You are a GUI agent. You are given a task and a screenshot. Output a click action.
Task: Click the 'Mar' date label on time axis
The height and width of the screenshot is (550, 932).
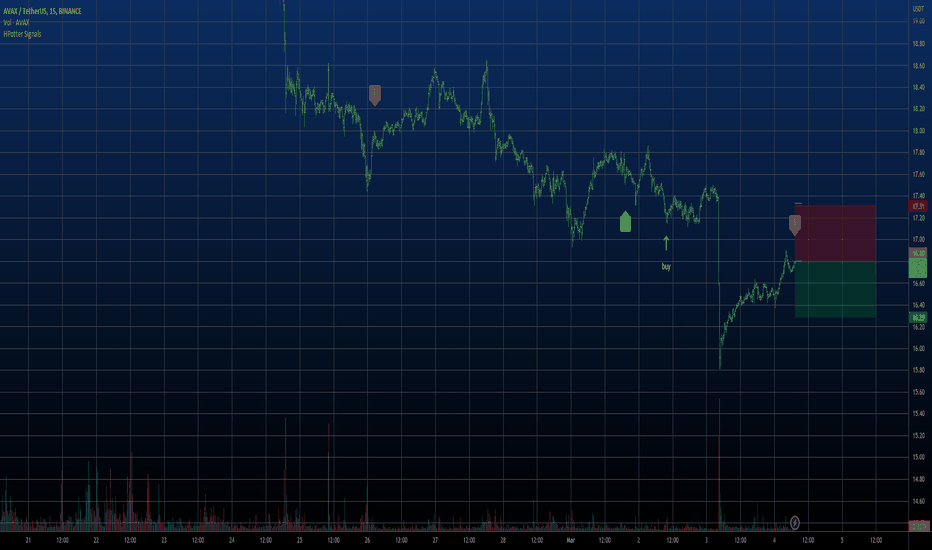(x=571, y=540)
